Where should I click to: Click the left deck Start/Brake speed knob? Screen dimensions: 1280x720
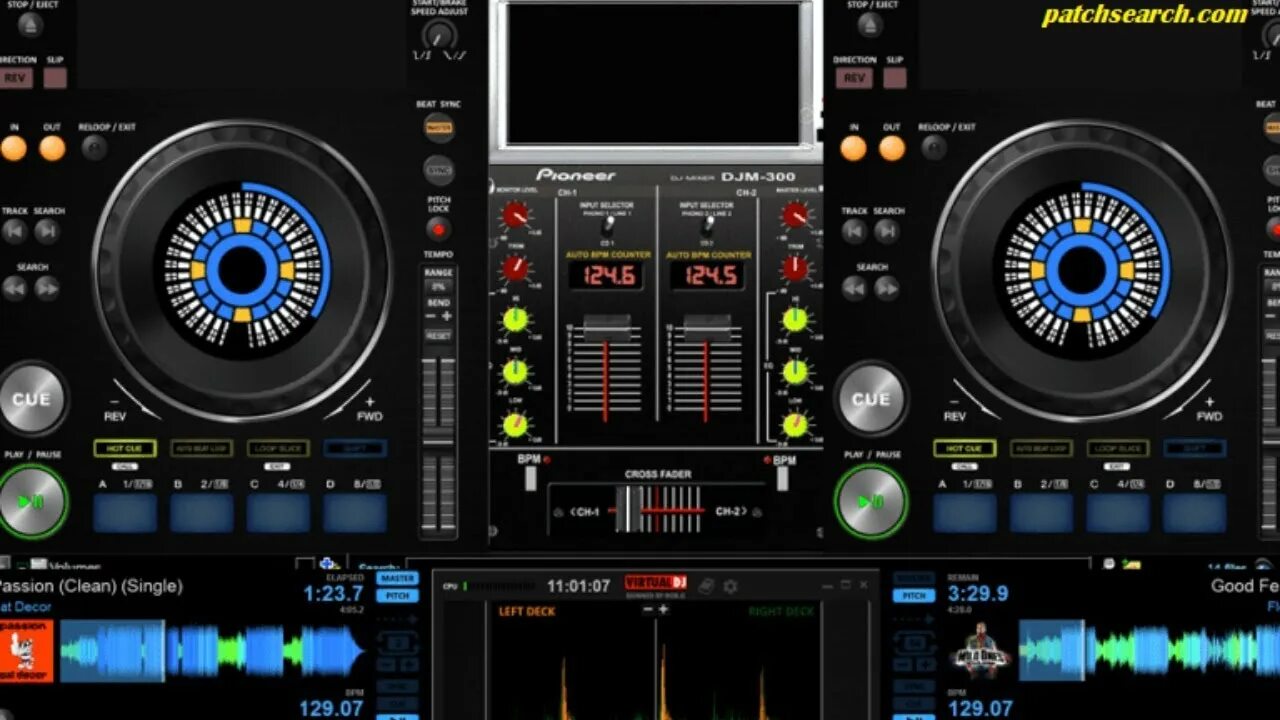438,36
